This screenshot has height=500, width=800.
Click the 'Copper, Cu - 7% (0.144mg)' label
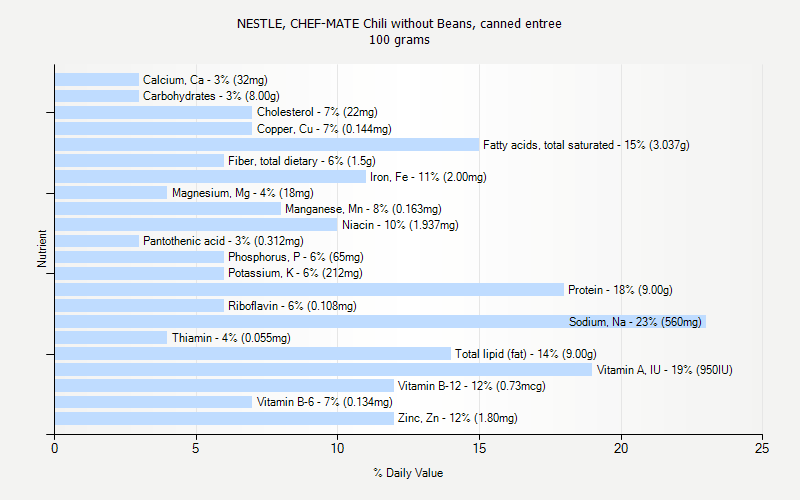tap(324, 129)
